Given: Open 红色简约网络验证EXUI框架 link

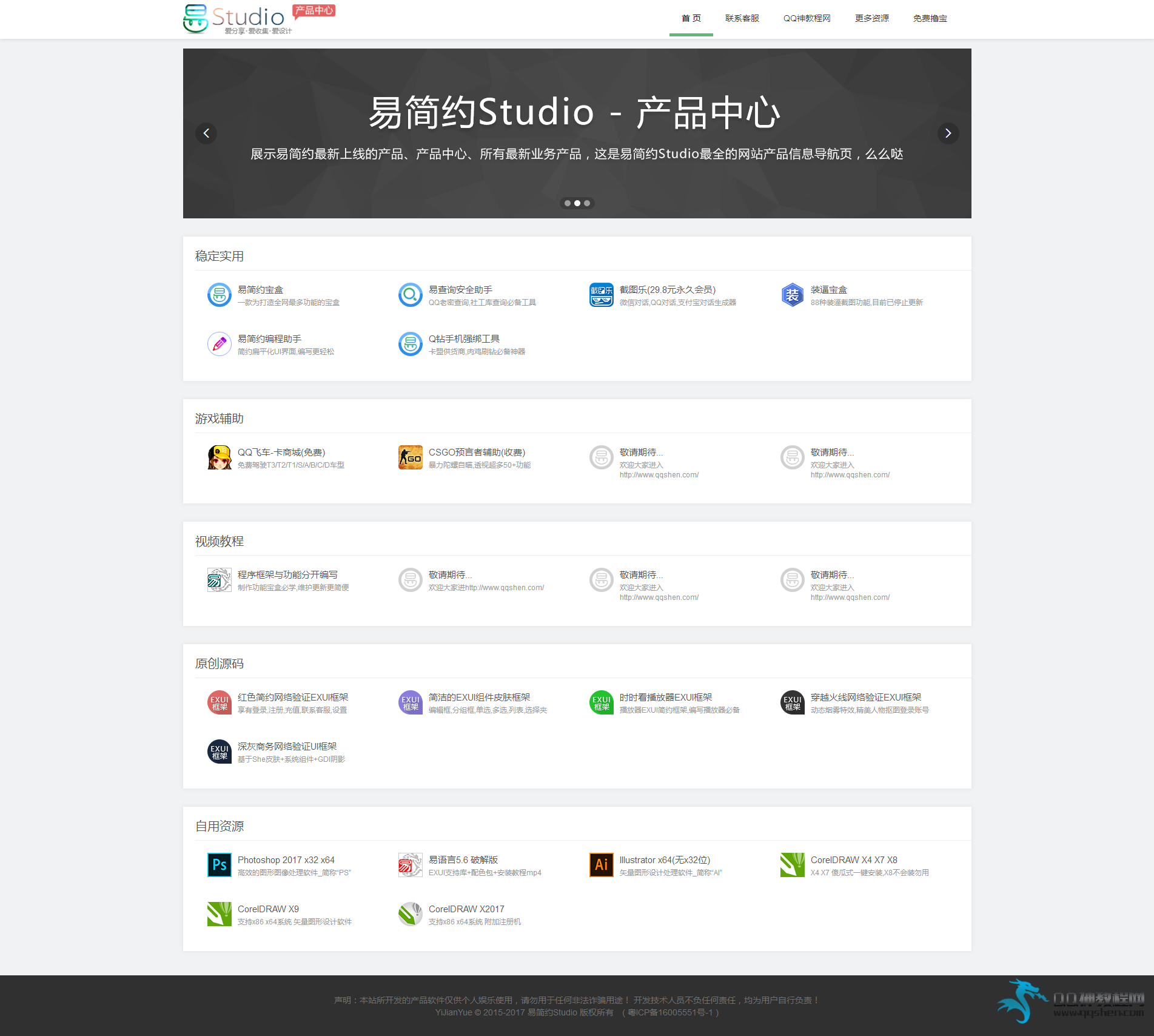Looking at the screenshot, I should coord(293,698).
